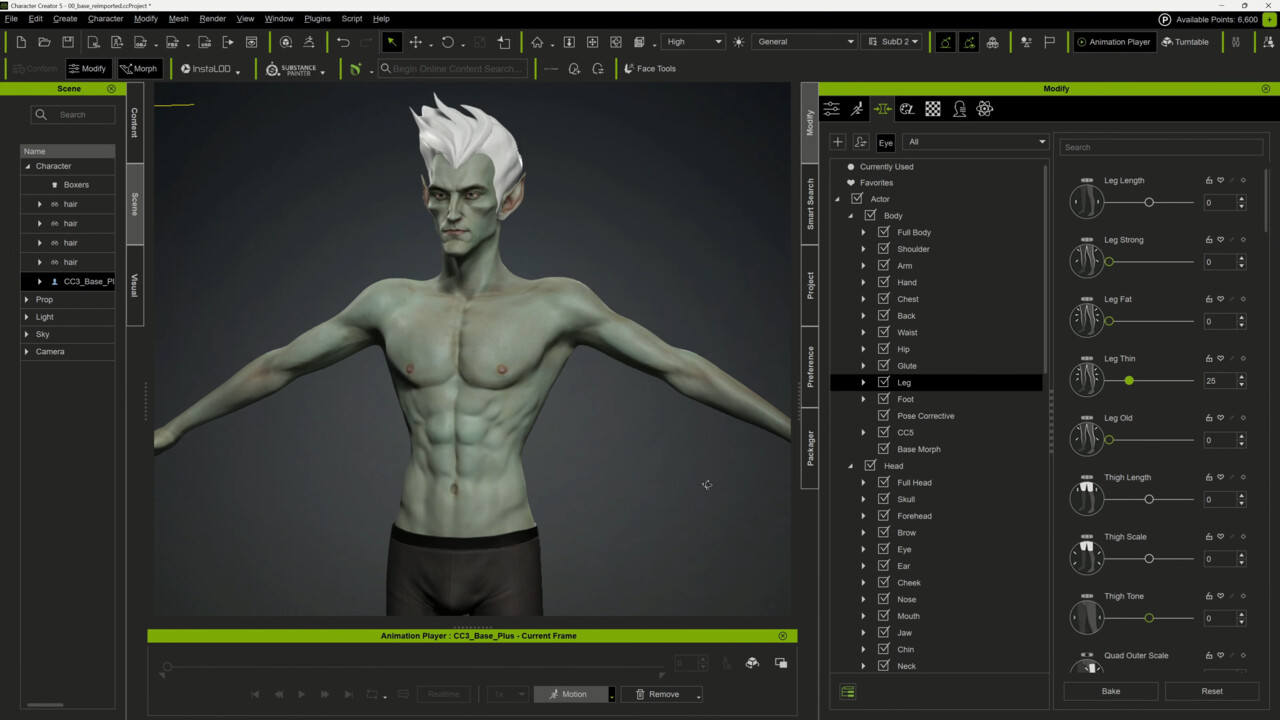Open the Plugins menu
1280x720 pixels.
point(317,19)
